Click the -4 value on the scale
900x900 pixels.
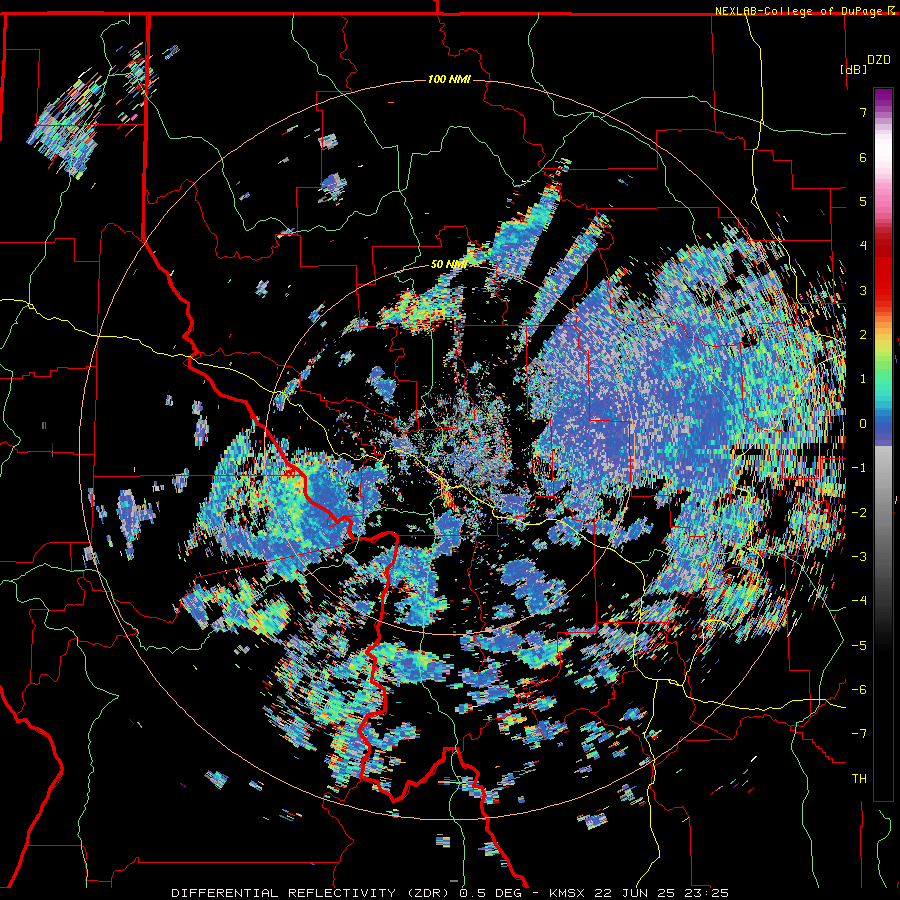tap(859, 601)
